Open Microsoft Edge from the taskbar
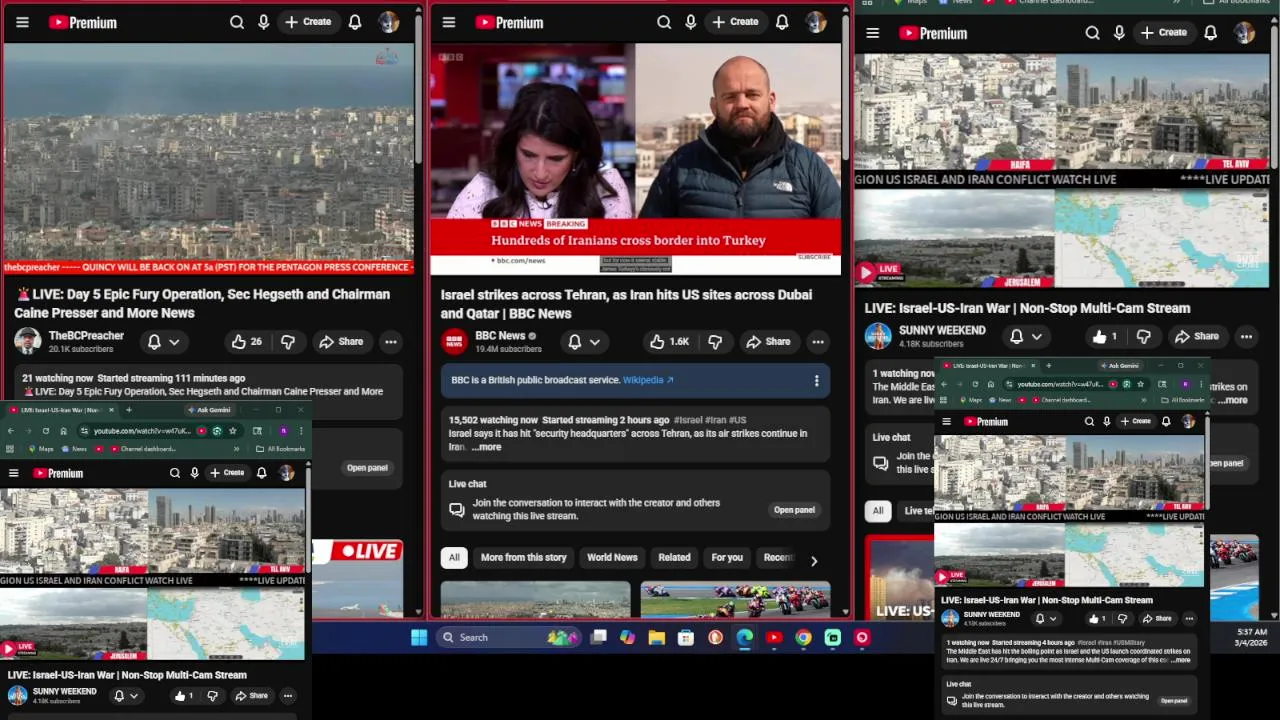This screenshot has height=720, width=1280. 745,638
